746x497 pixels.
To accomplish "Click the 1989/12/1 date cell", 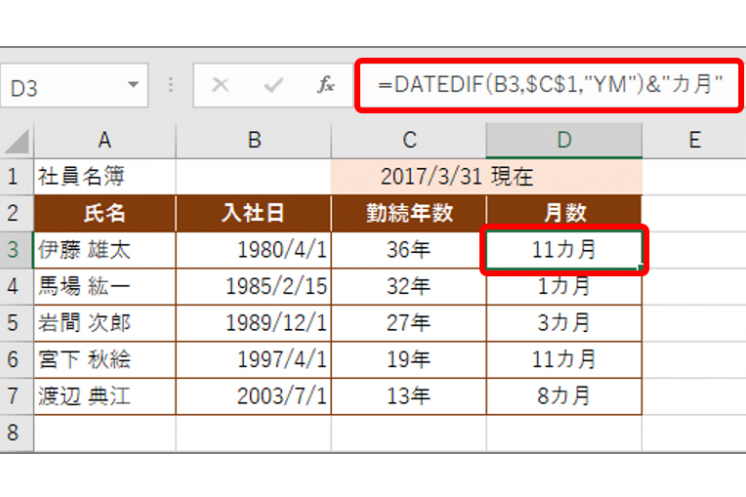I will click(x=254, y=323).
